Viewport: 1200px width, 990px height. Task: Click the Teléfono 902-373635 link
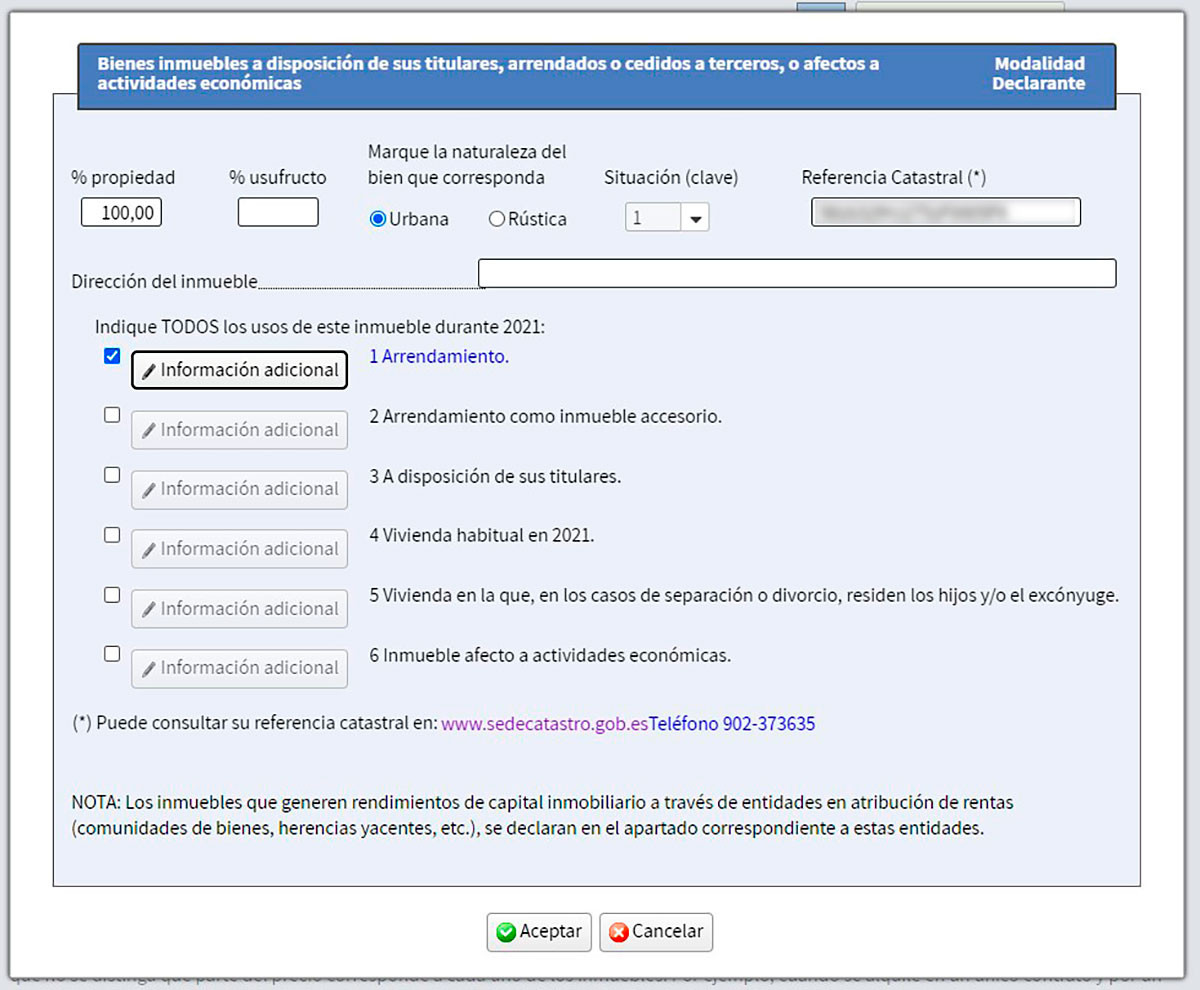pos(732,724)
